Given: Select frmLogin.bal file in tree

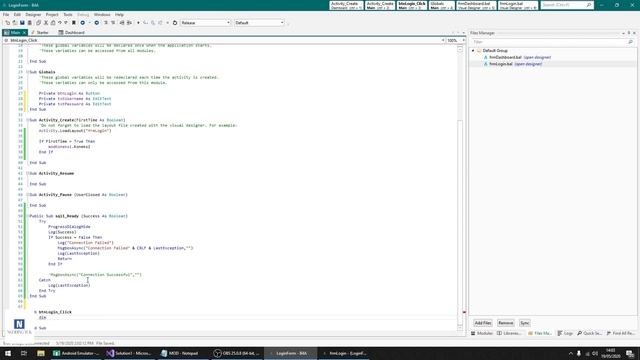Looking at the screenshot, I should (x=501, y=64).
